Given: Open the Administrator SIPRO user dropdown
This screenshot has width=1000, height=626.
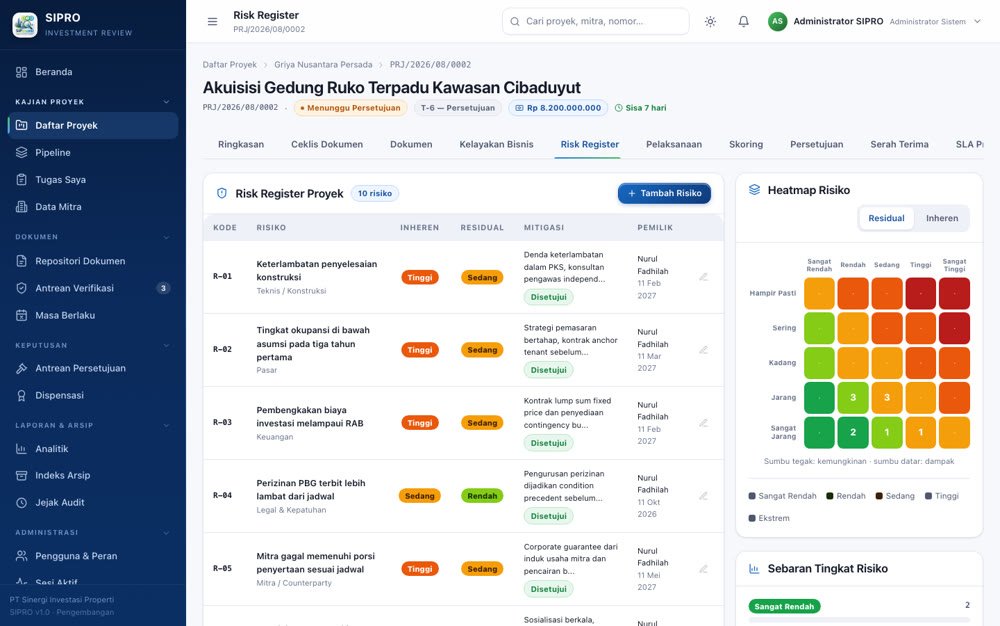Looking at the screenshot, I should tap(874, 22).
